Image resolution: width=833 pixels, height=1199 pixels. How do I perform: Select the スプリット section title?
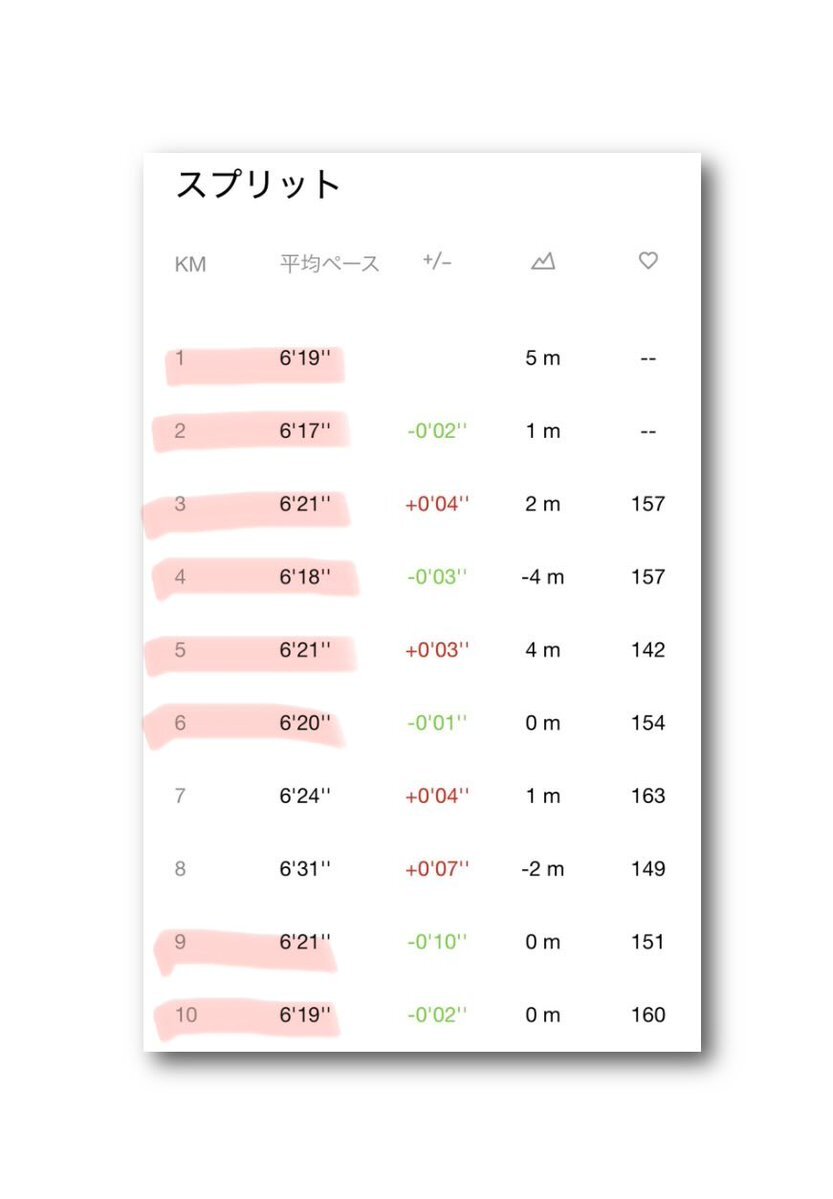click(x=259, y=185)
